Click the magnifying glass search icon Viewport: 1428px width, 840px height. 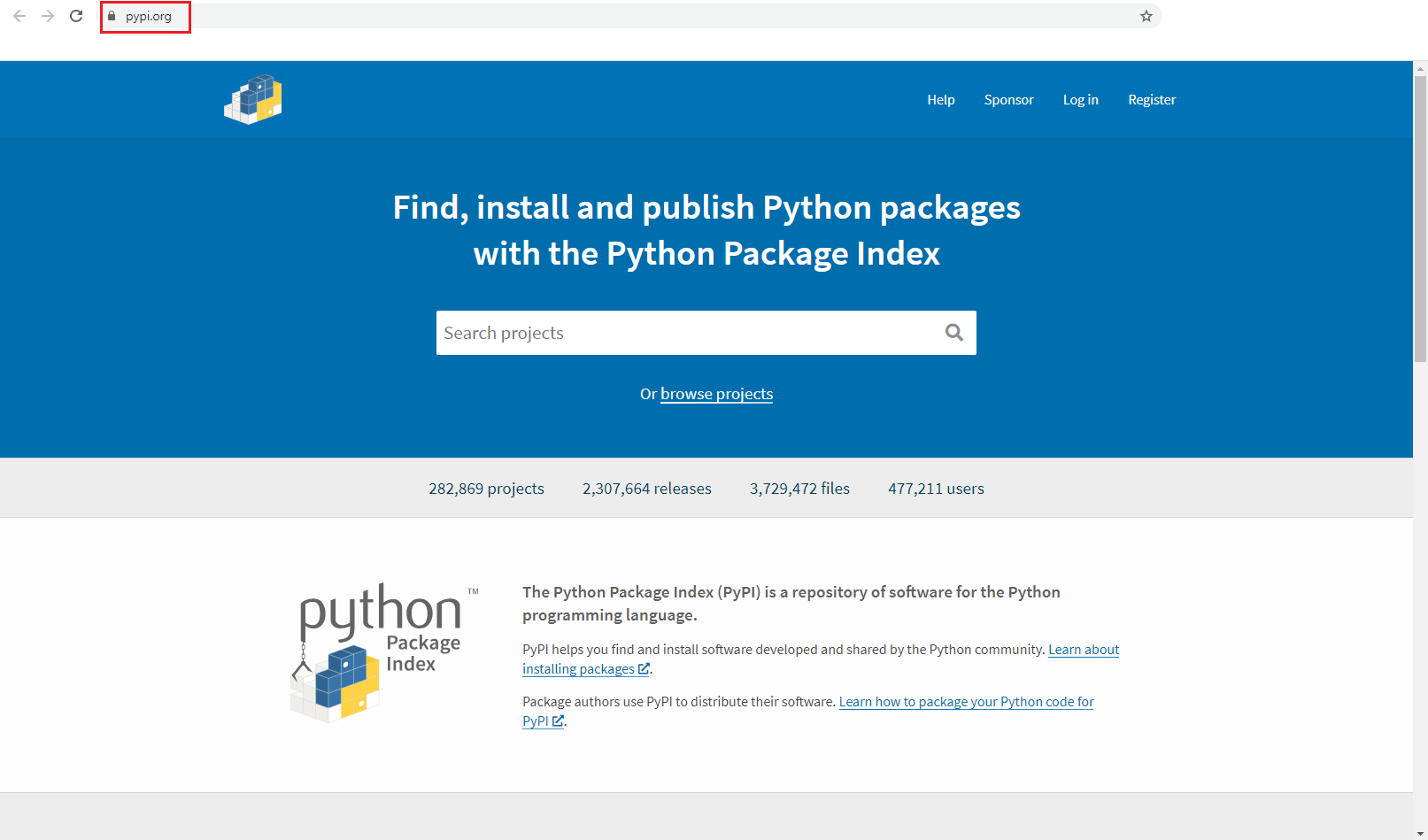[x=954, y=332]
